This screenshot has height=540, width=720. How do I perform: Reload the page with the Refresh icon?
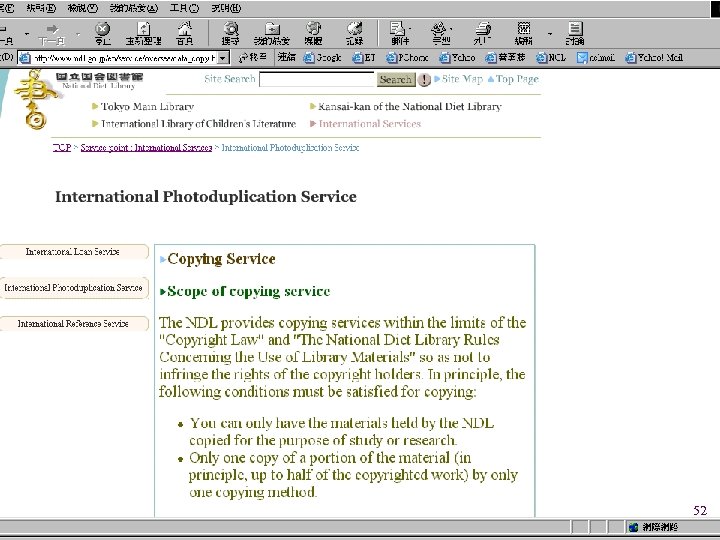[x=144, y=34]
